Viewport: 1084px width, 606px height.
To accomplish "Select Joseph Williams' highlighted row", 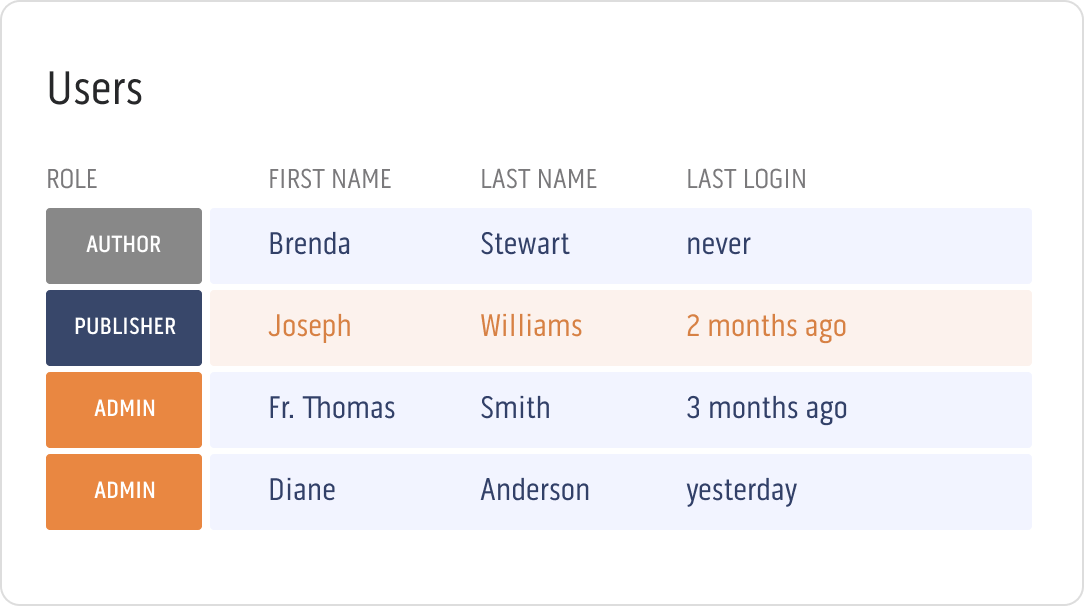I will point(620,327).
